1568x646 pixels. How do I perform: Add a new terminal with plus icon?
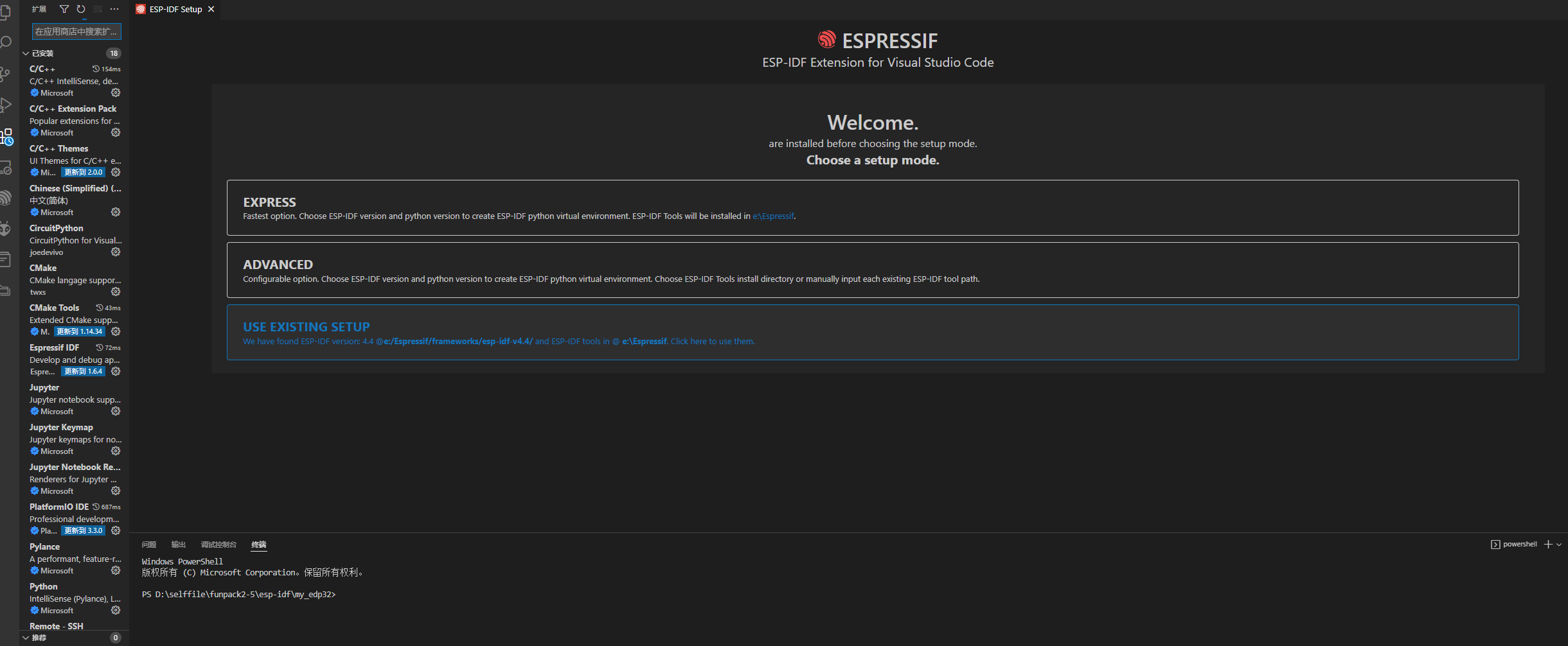(x=1548, y=544)
